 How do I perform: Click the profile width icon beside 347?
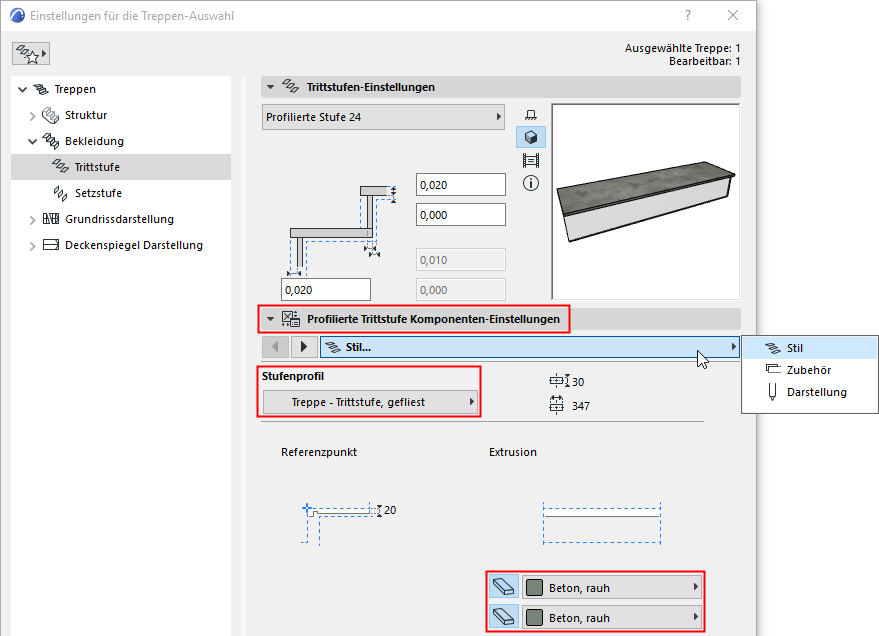coord(556,405)
